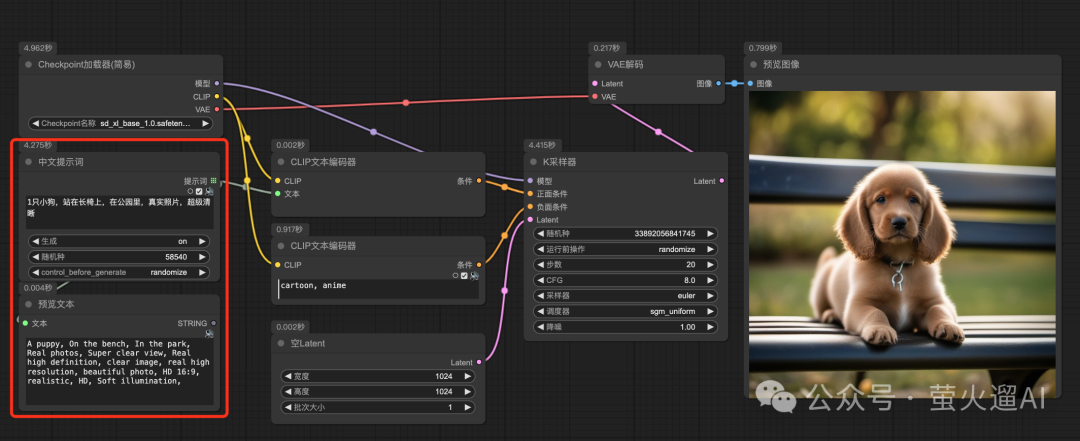Collapse the K采样器 node via its title dot
This screenshot has height=441, width=1080.
[x=534, y=162]
